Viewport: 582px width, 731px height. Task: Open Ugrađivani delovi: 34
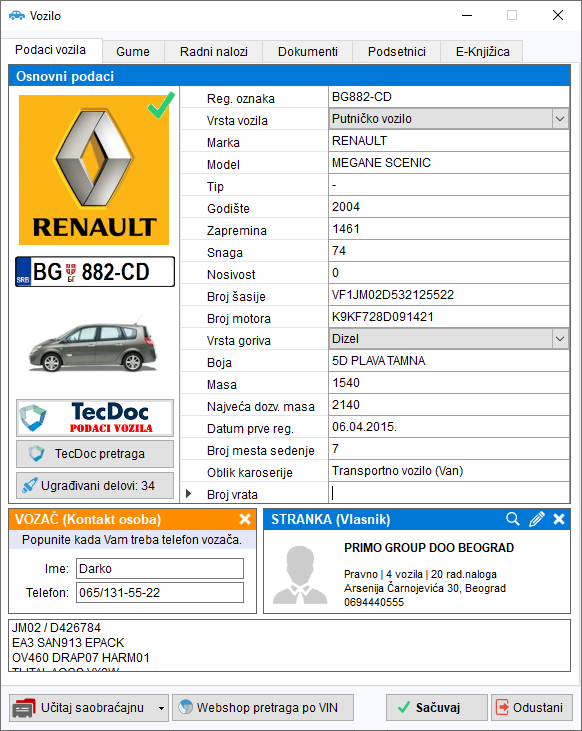[x=95, y=485]
